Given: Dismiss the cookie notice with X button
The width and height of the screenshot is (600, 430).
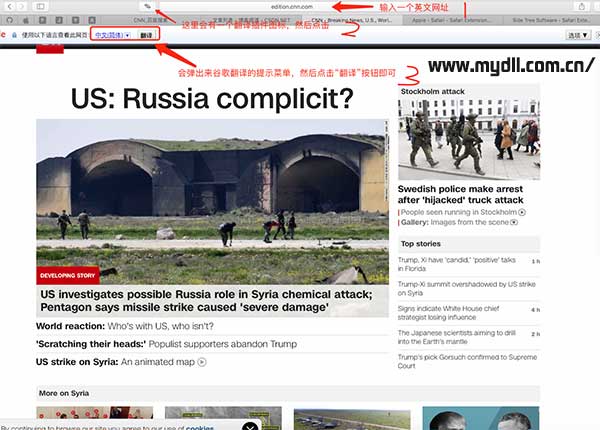Looking at the screenshot, I should pyautogui.click(x=250, y=427).
